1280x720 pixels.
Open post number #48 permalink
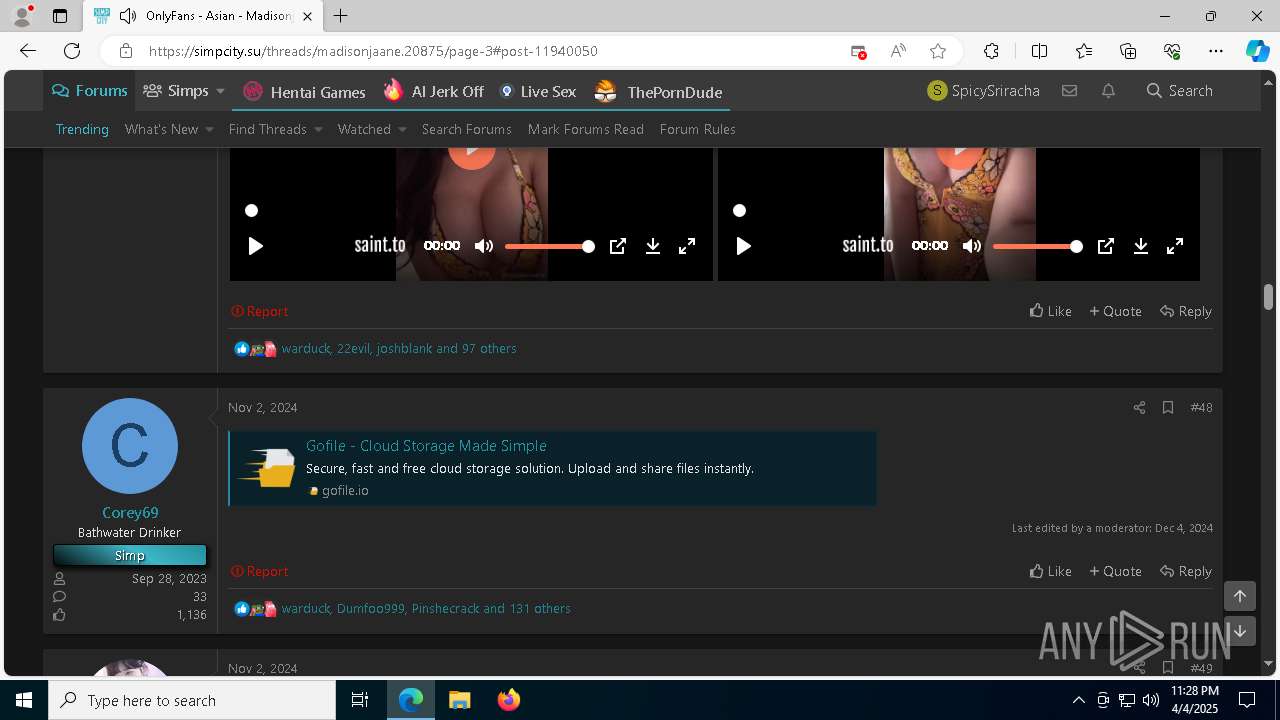[x=1201, y=407]
